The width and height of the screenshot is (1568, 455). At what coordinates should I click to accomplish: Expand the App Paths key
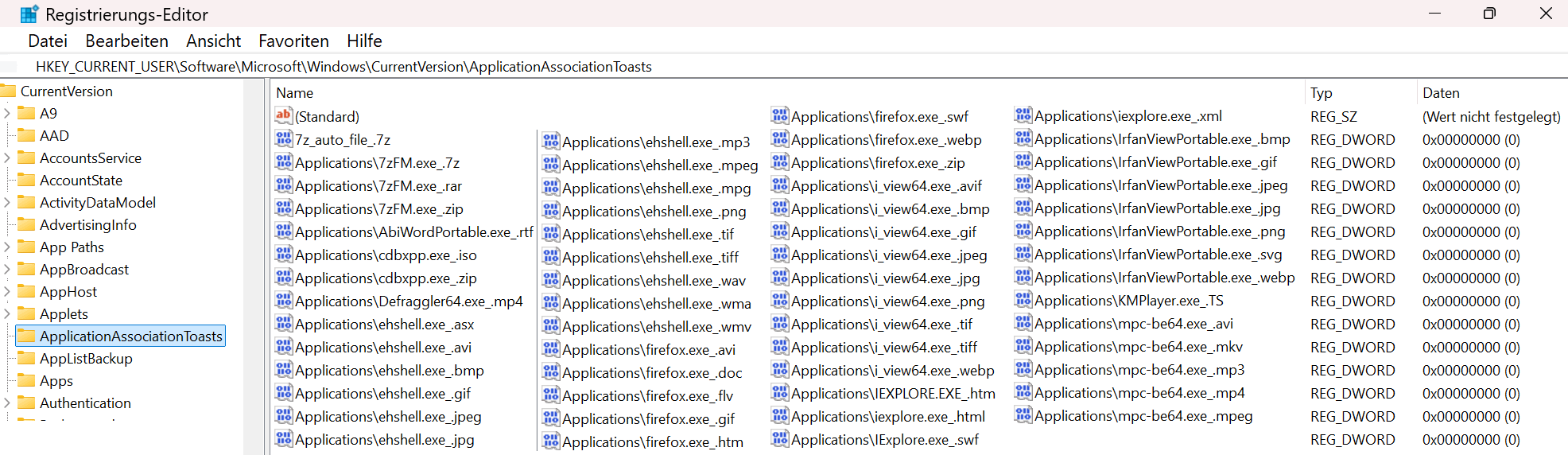coord(7,247)
